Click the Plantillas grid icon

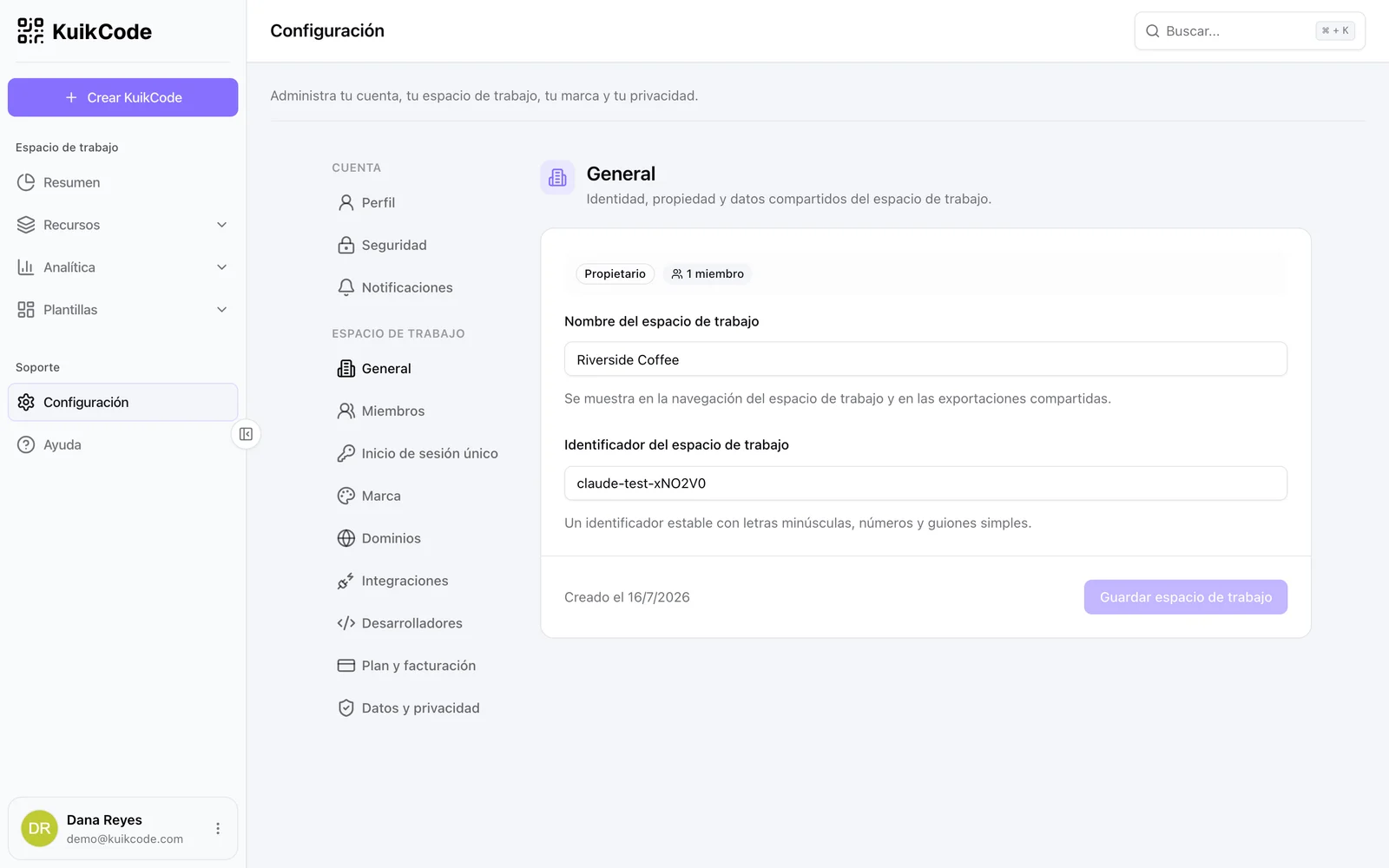(26, 310)
